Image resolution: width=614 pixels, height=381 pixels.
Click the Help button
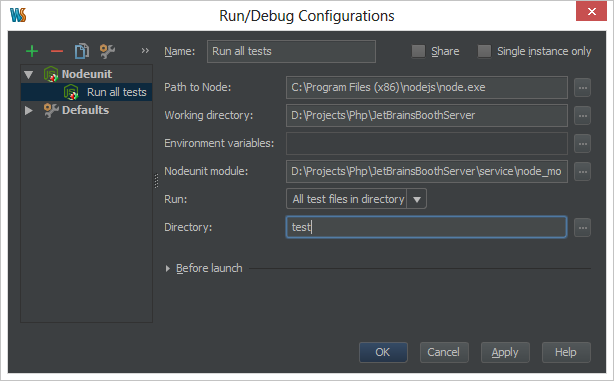566,352
